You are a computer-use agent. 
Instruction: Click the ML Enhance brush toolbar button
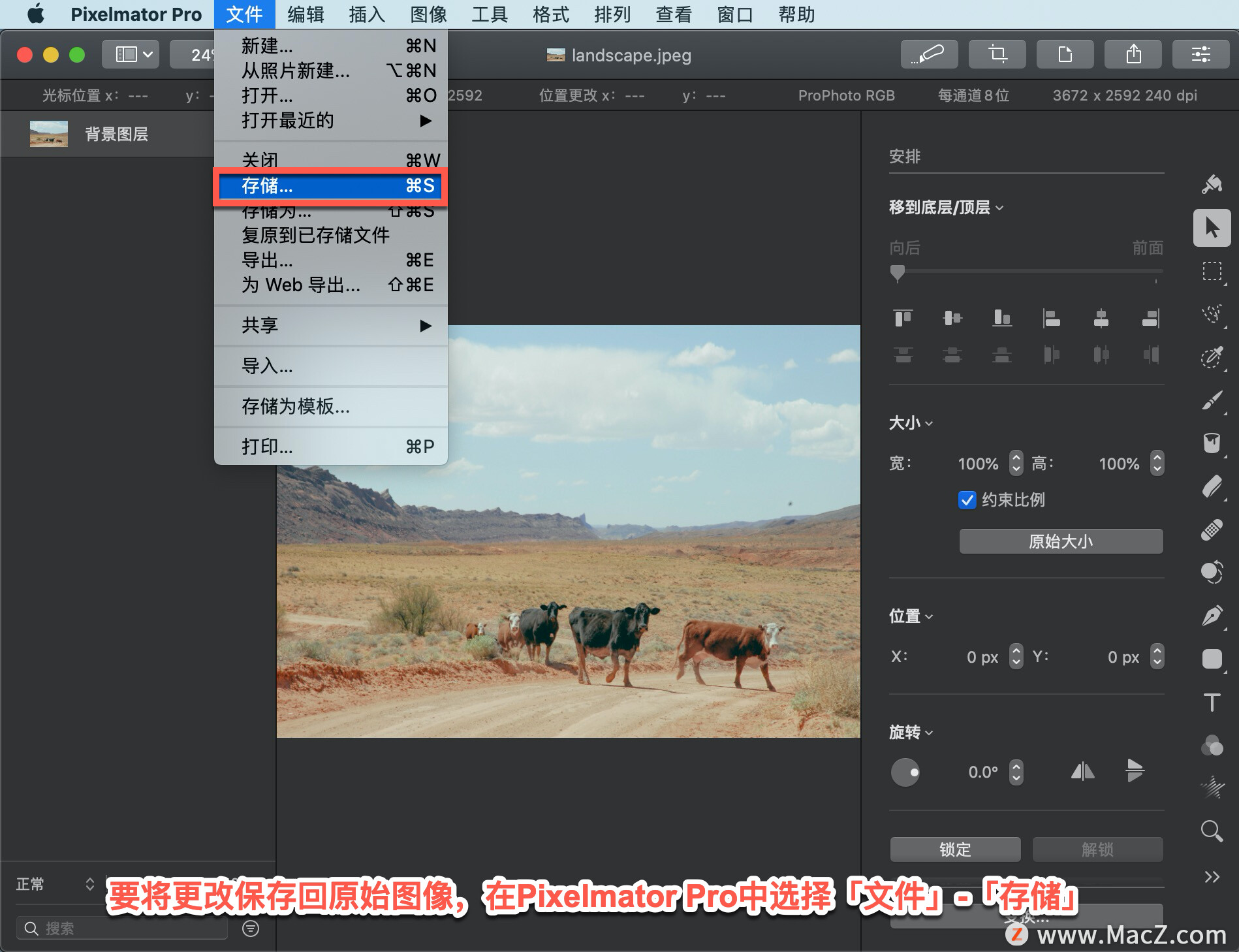point(930,54)
